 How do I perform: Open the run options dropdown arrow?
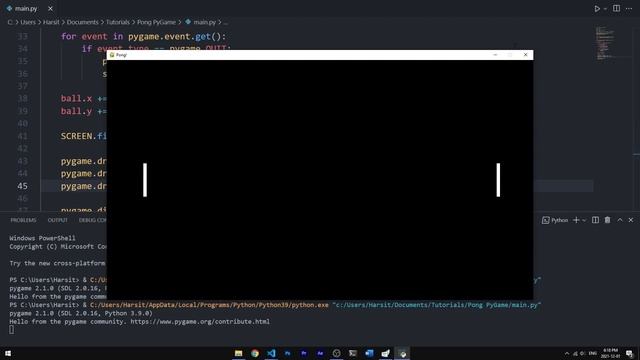point(605,9)
